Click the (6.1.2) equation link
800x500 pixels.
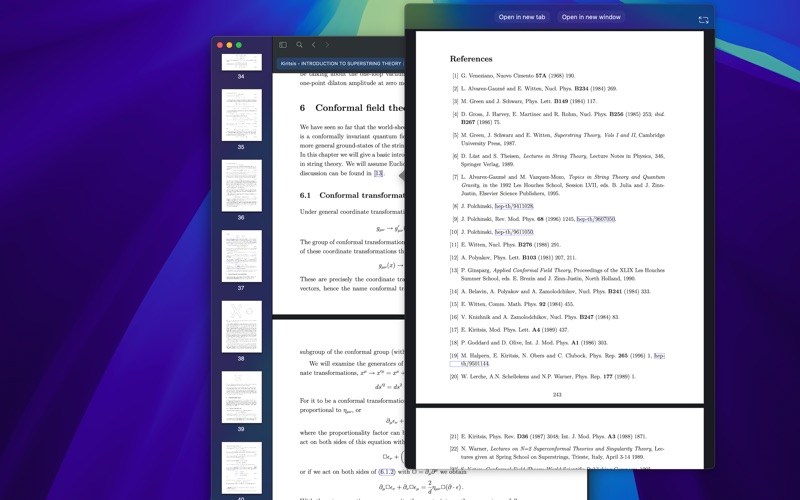click(x=387, y=472)
